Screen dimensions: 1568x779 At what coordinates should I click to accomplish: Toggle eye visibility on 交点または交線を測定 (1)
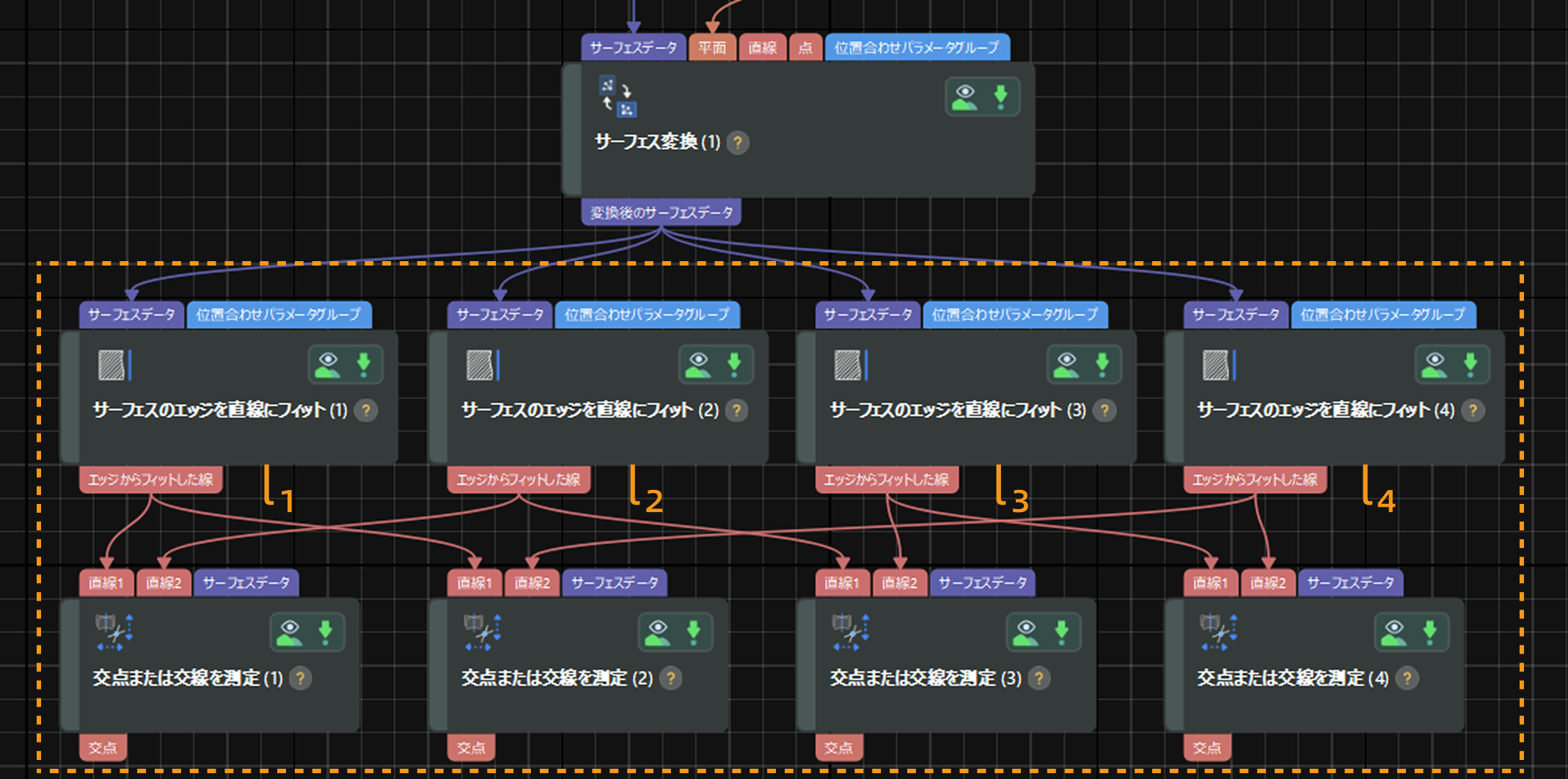(290, 632)
